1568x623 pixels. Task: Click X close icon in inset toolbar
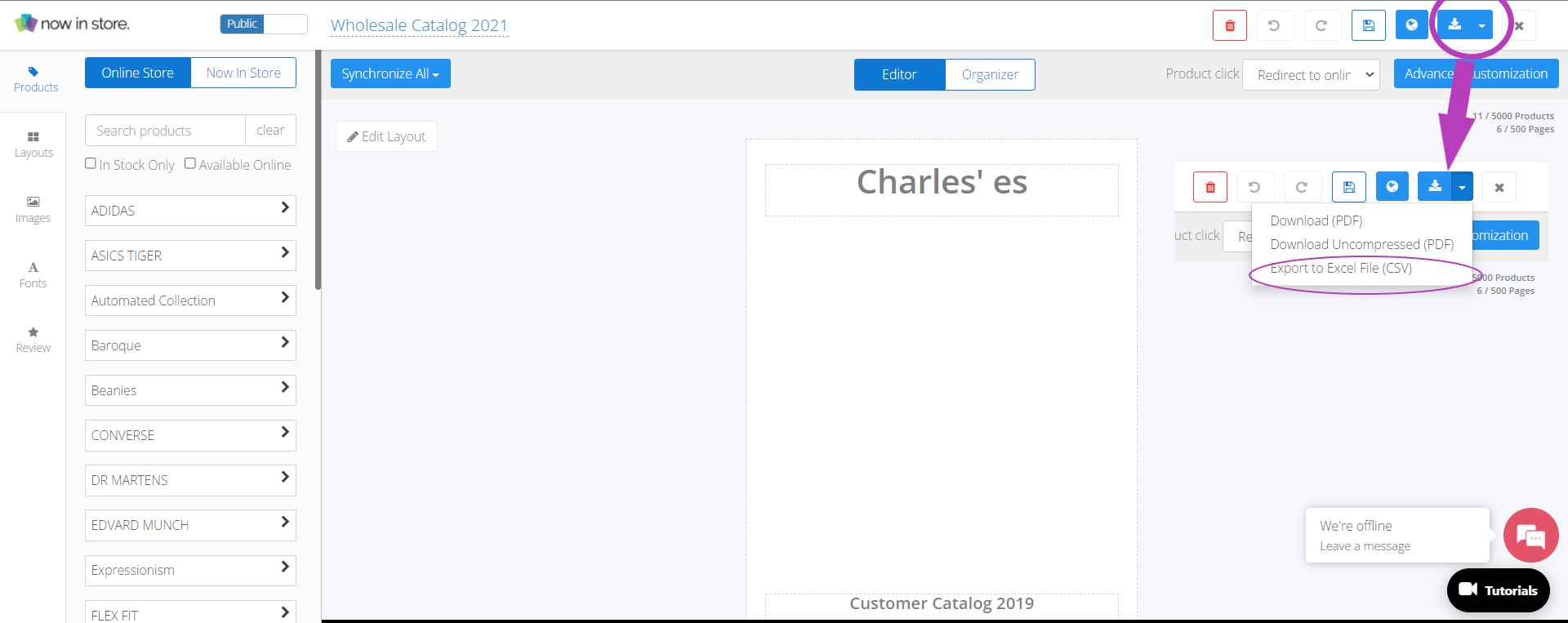pos(1499,187)
